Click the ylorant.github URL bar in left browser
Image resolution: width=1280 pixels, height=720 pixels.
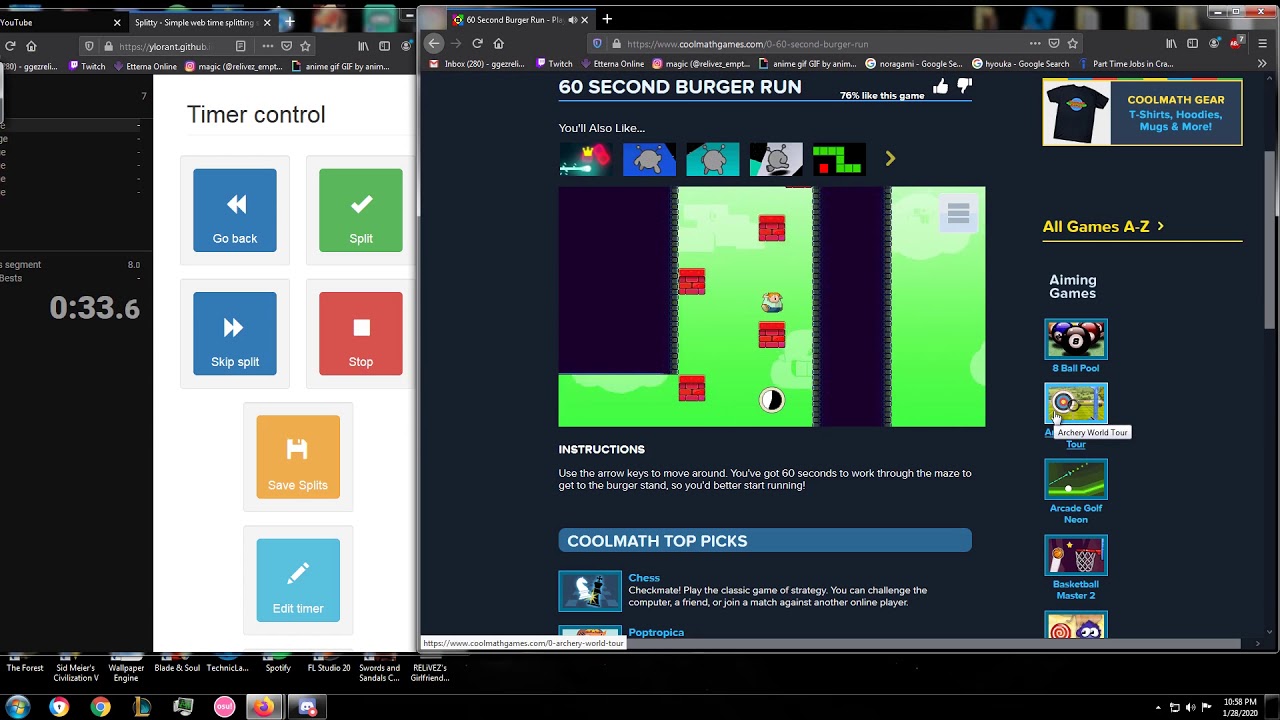163,46
